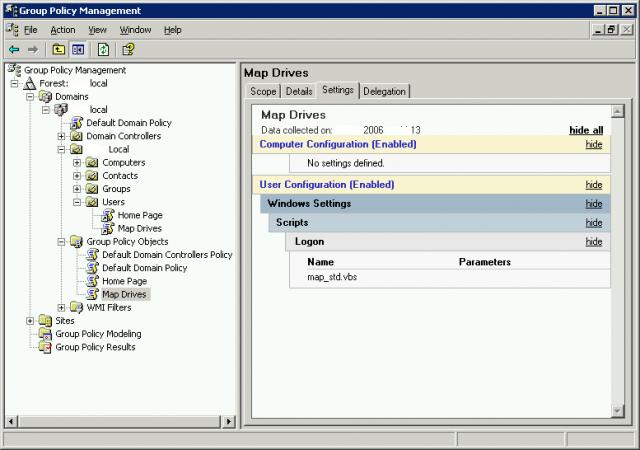Expand the Sites node
The image size is (640, 450).
30,321
